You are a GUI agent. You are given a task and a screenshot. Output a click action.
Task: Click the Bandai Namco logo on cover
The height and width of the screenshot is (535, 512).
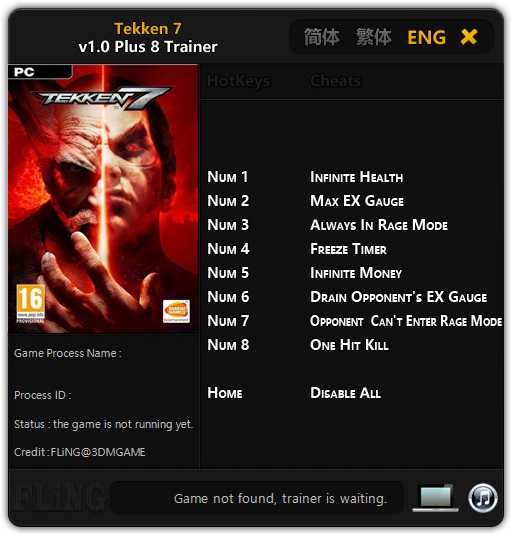176,311
